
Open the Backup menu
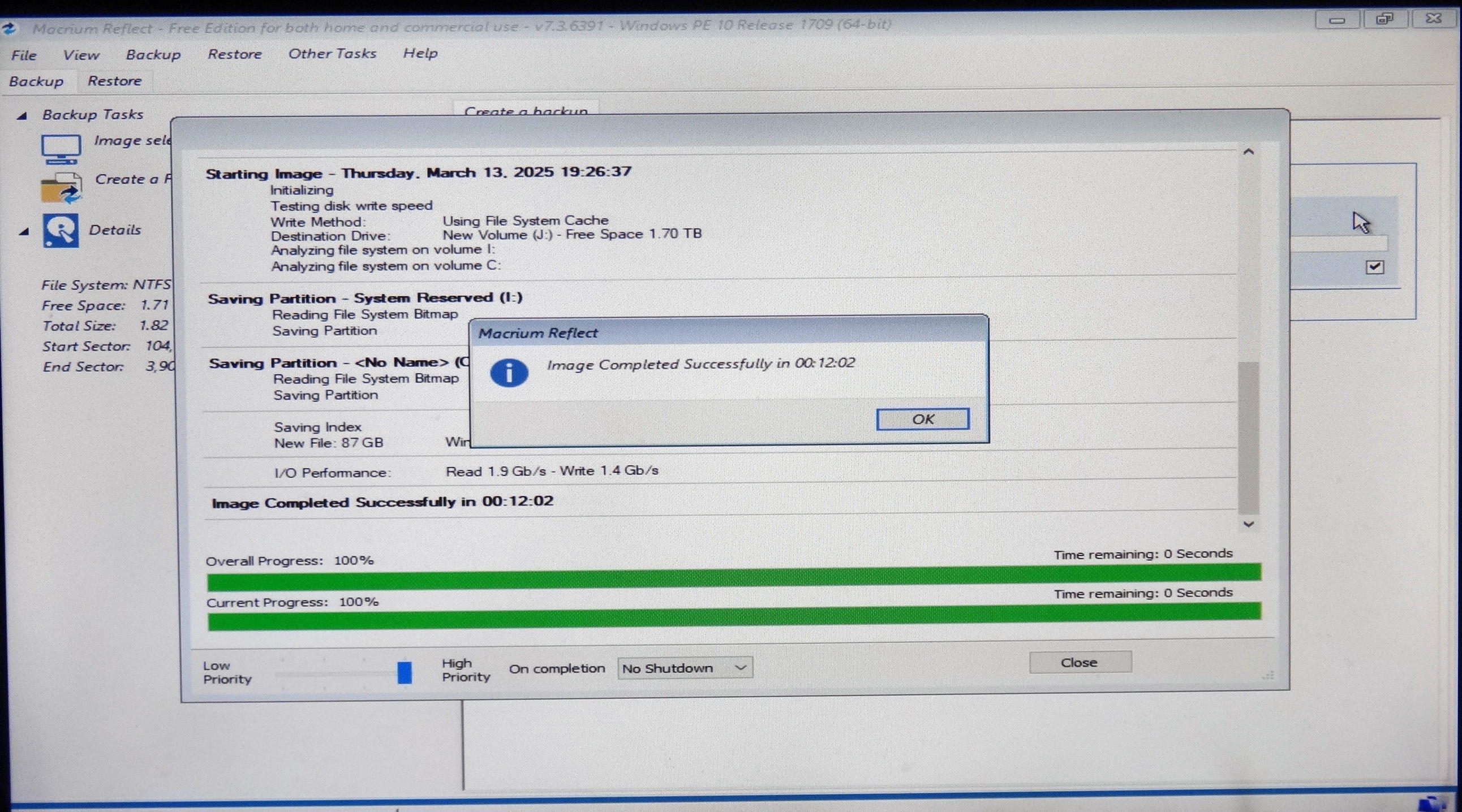point(153,54)
